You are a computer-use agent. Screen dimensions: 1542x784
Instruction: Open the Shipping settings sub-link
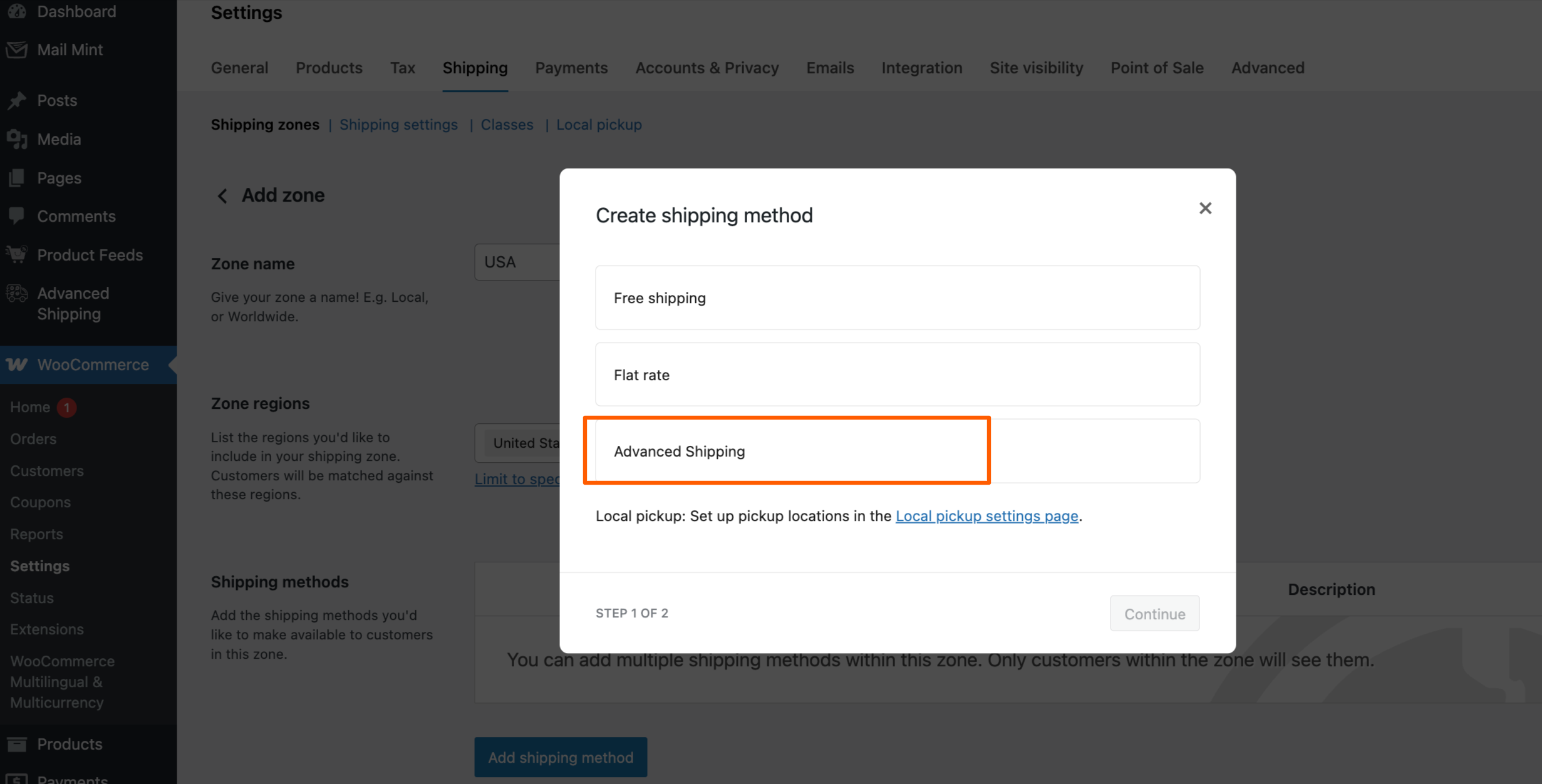coord(398,125)
